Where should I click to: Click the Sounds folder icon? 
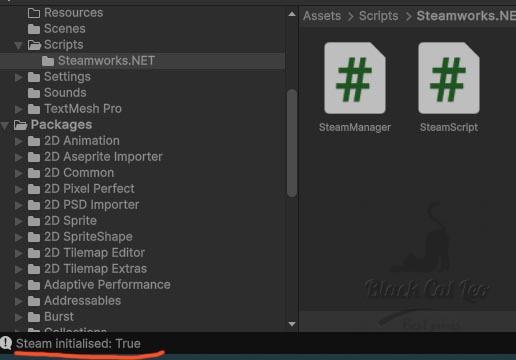click(x=34, y=93)
